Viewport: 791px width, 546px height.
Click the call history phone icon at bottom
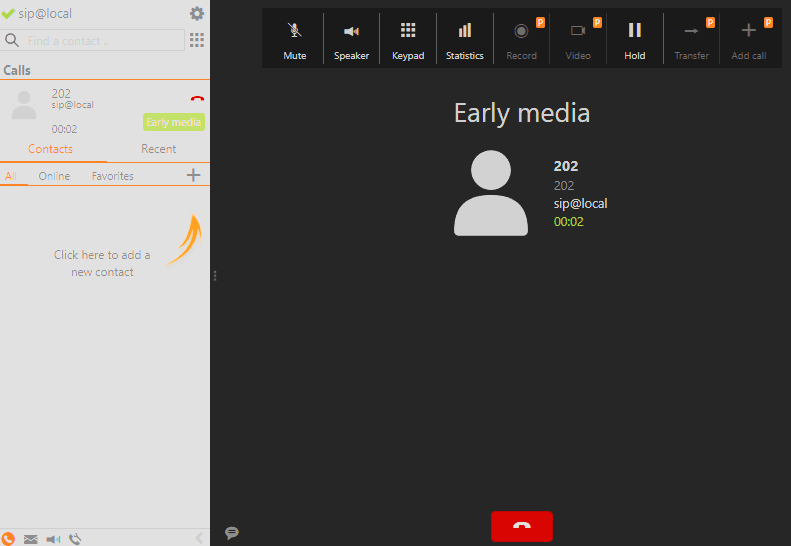75,539
